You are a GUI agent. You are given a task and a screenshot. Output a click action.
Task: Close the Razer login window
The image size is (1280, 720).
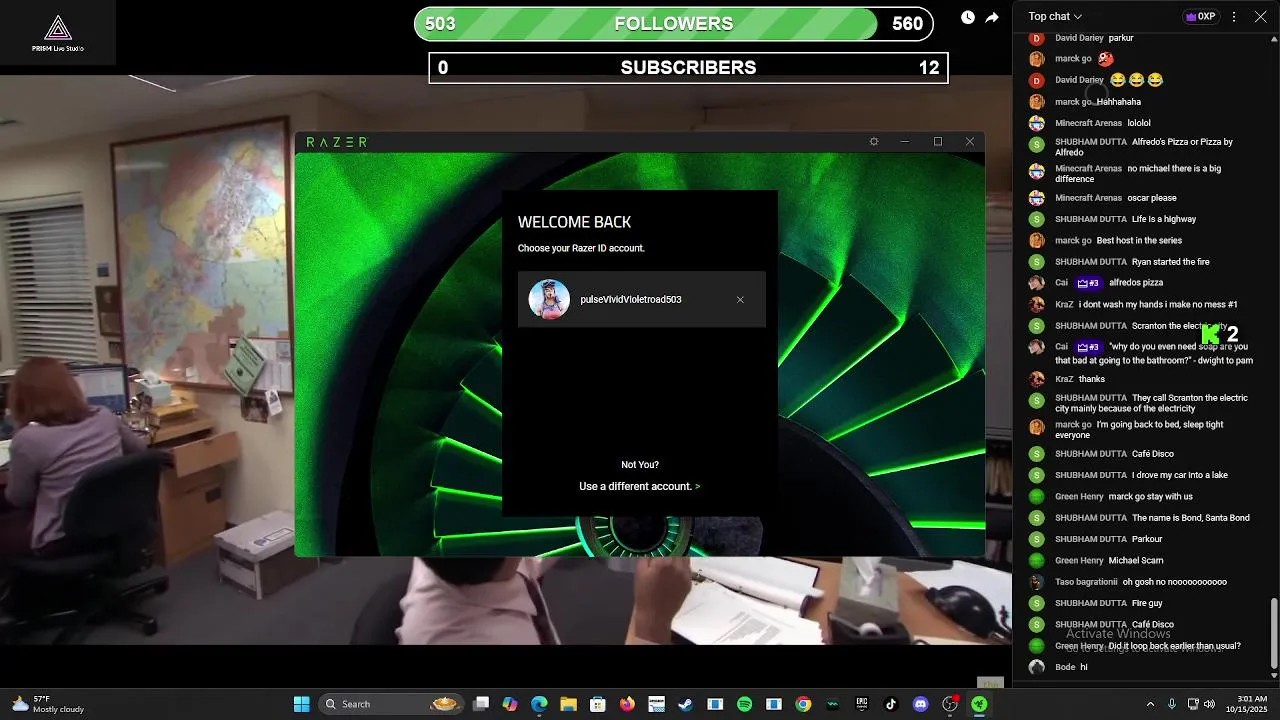(970, 142)
